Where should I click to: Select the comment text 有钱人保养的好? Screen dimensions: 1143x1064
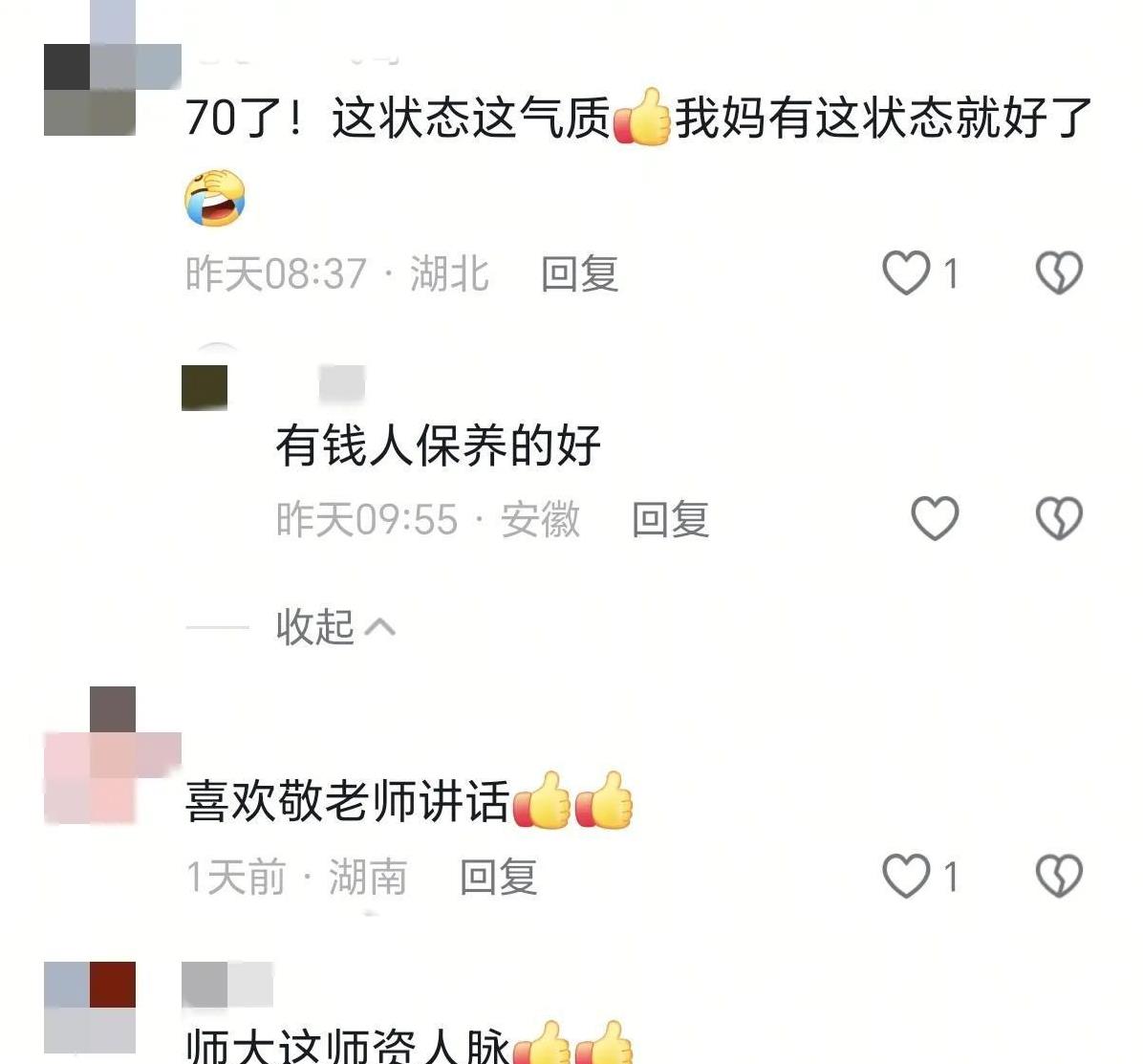(x=438, y=445)
